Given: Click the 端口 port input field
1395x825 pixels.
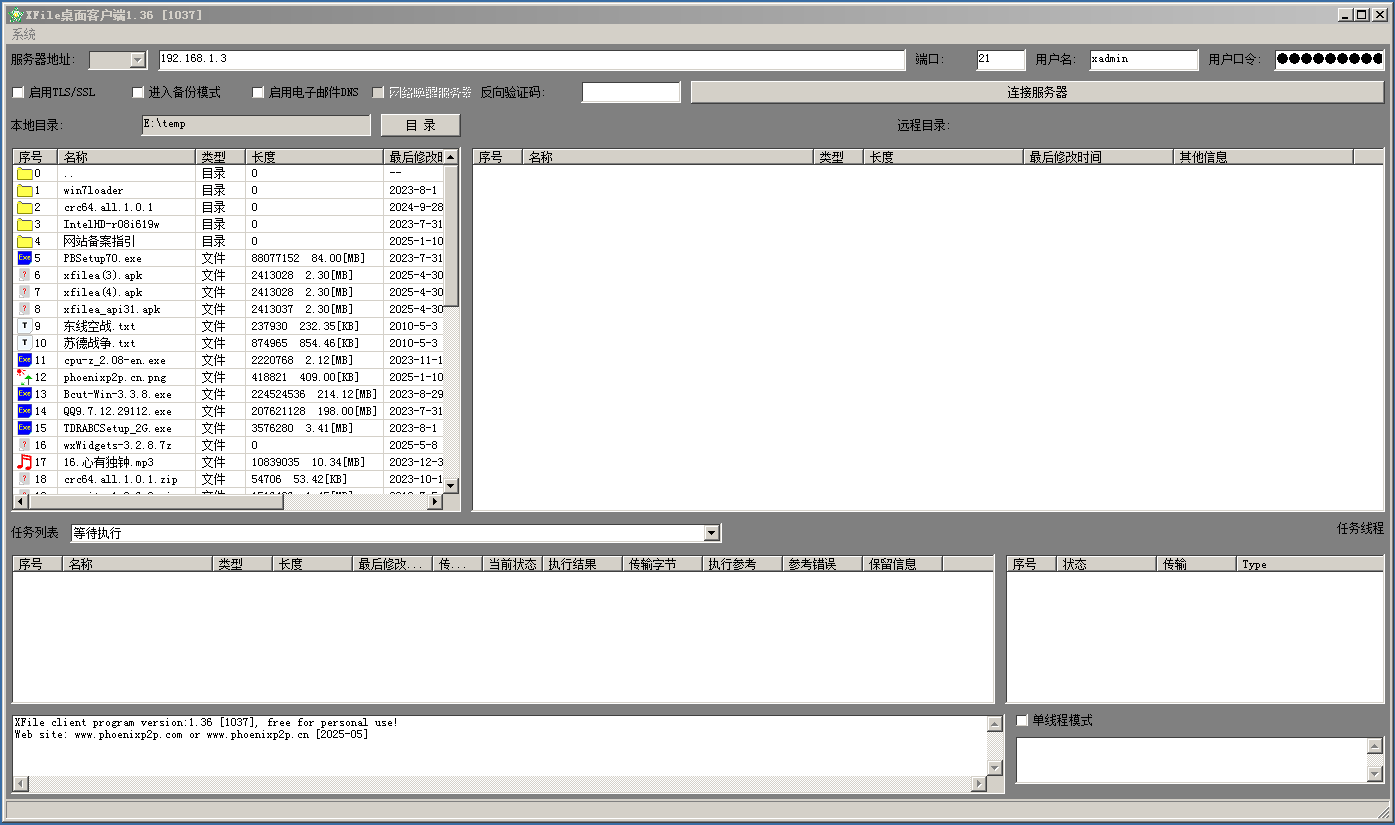Looking at the screenshot, I should pyautogui.click(x=1000, y=60).
